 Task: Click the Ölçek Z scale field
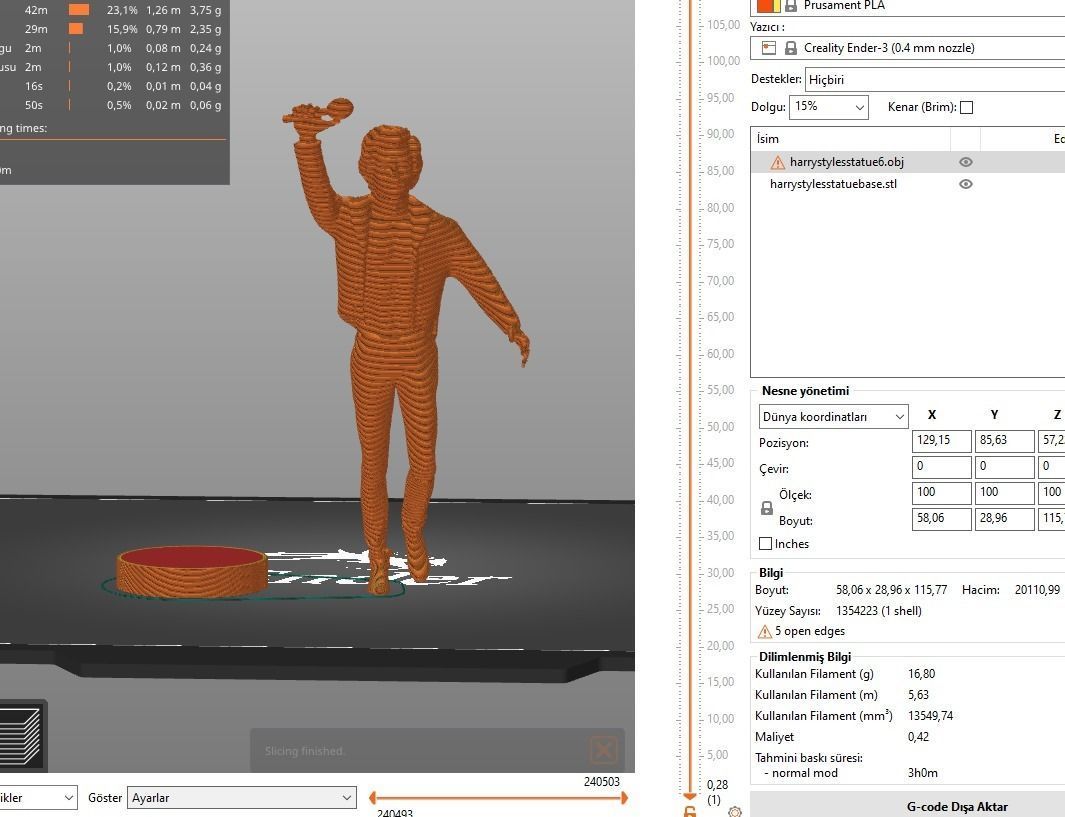(x=1051, y=492)
